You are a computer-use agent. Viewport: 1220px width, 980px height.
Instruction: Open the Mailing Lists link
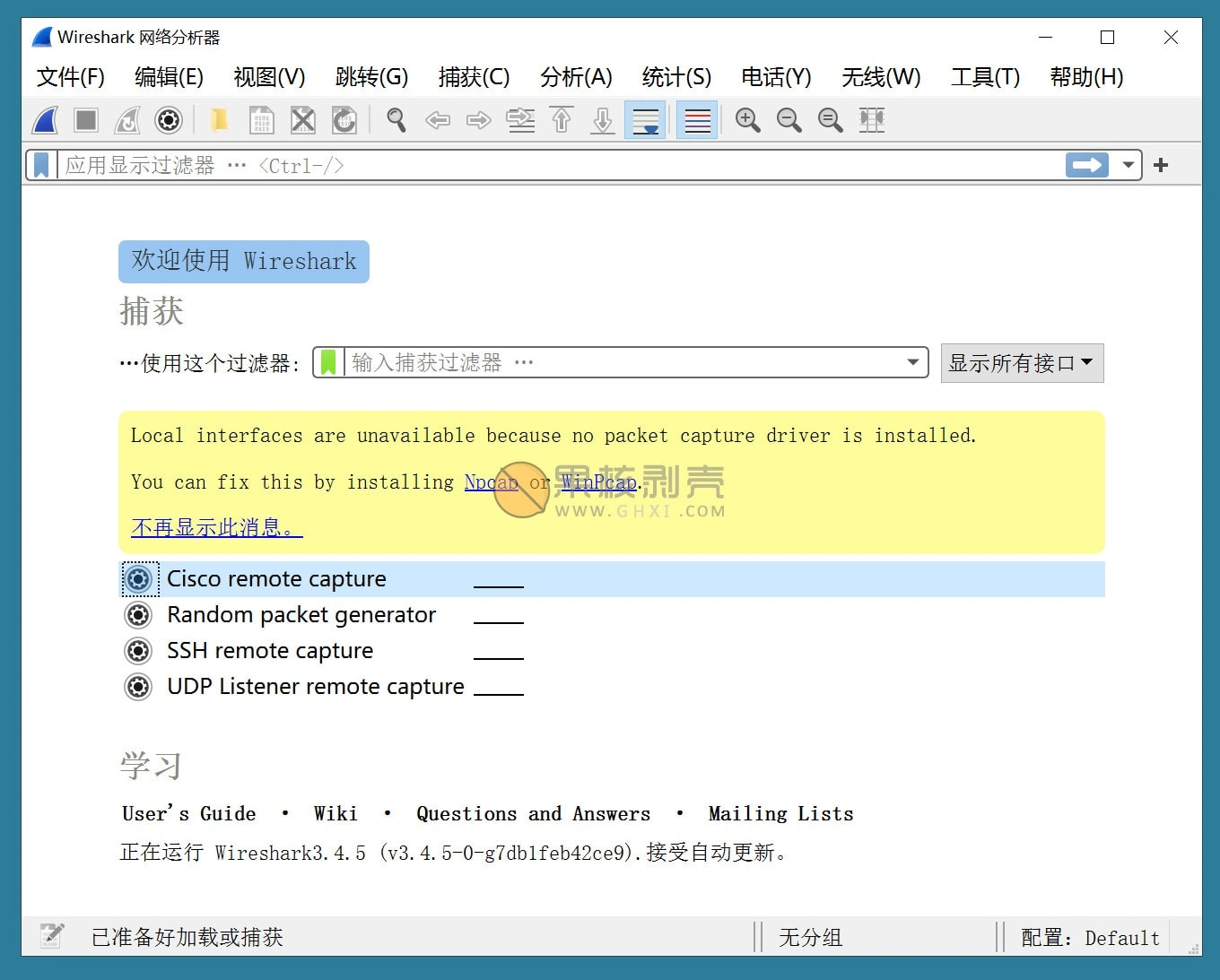pyautogui.click(x=780, y=813)
